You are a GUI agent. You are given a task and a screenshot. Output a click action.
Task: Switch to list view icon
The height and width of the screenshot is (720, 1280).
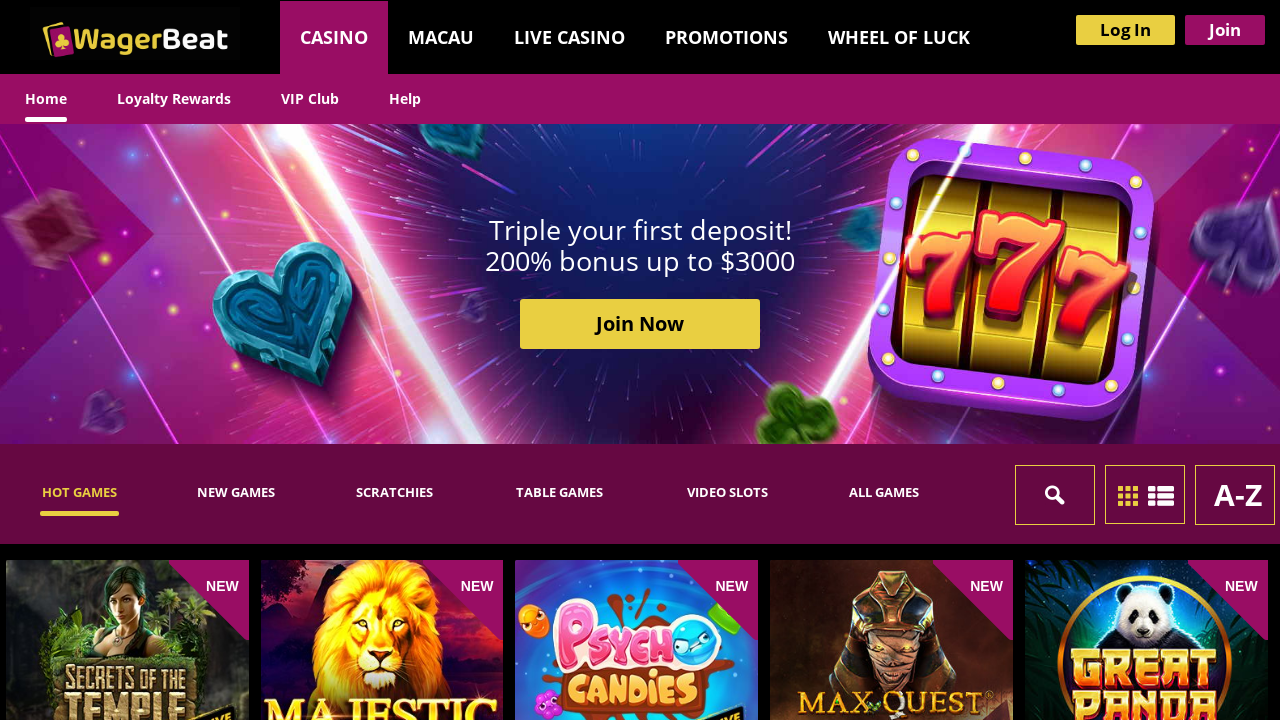coord(1161,496)
